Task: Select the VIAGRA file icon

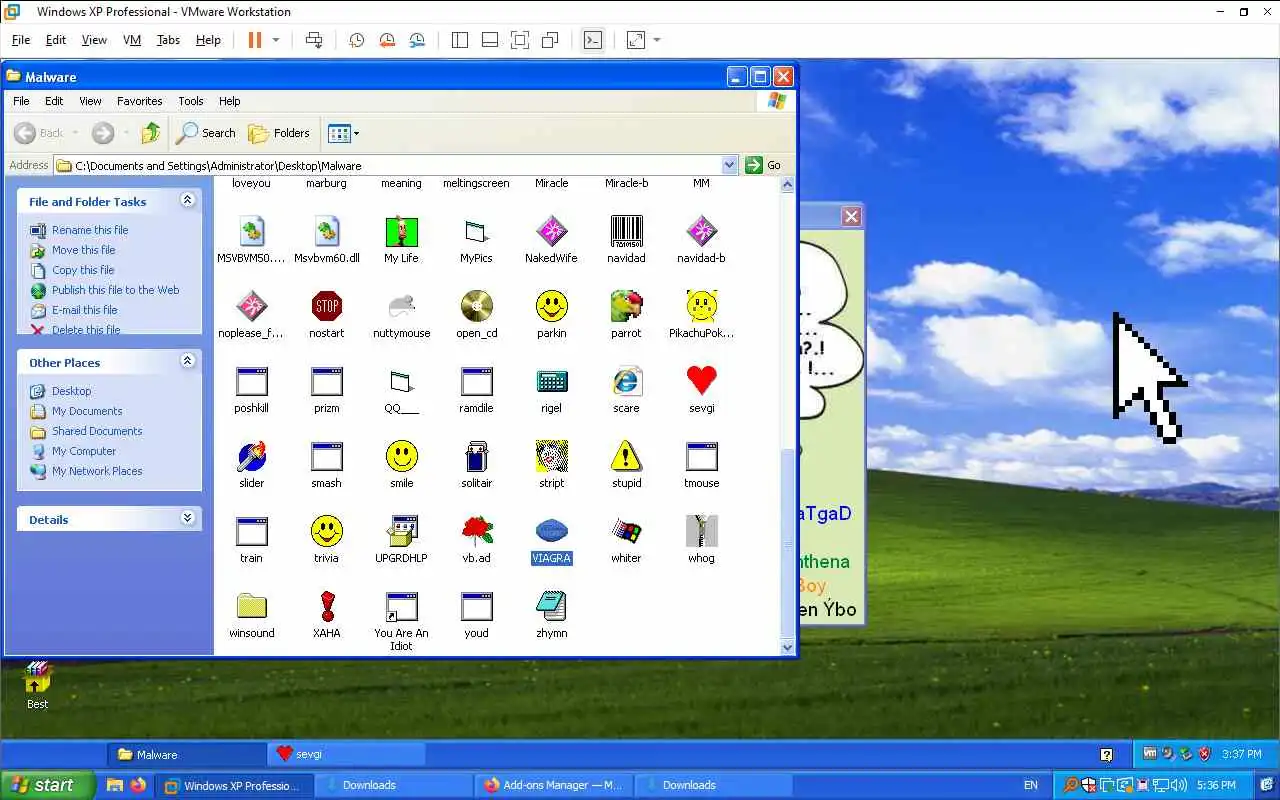Action: coord(551,531)
